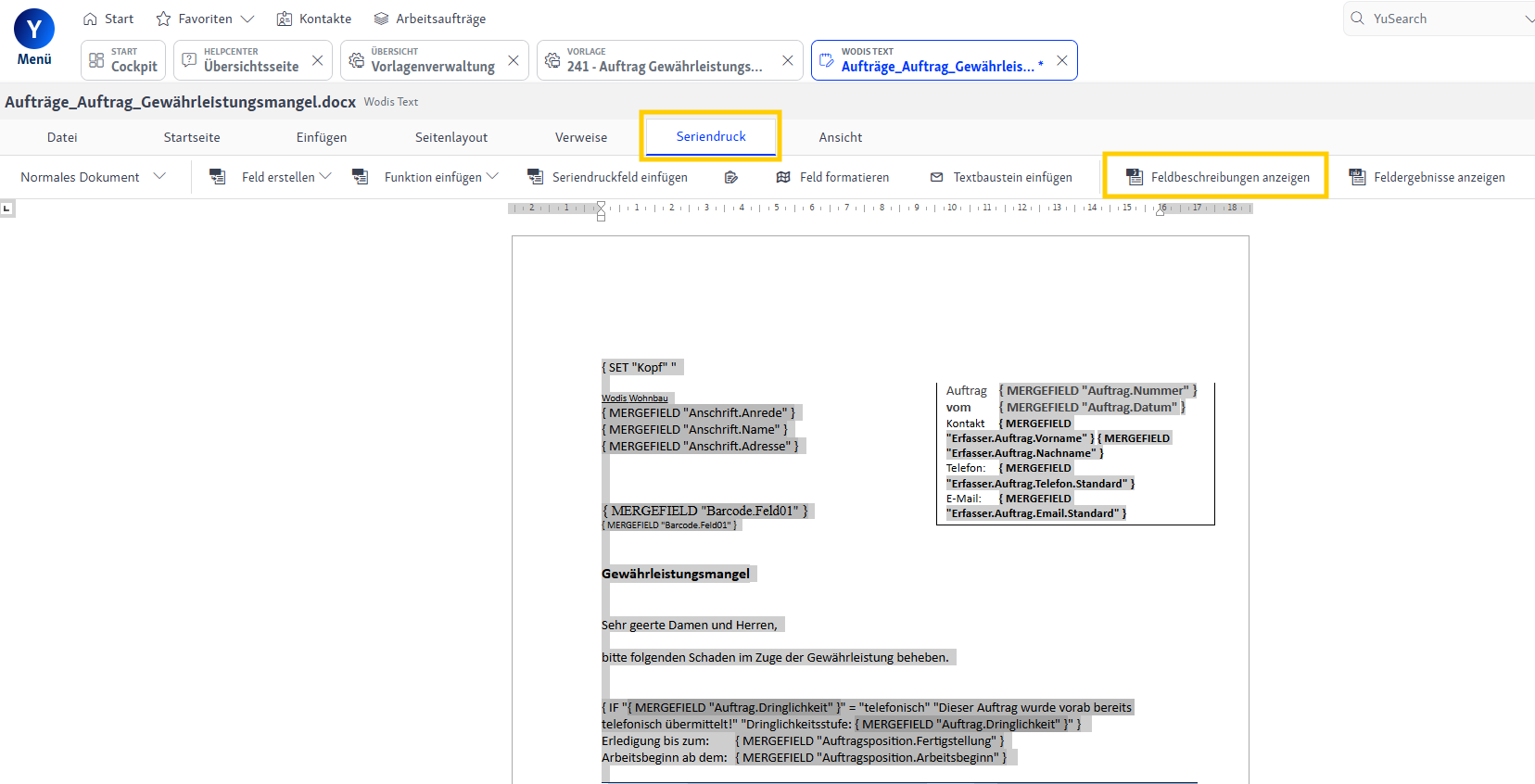Screen dimensions: 1535x784
Task: Open the Startseite ribbon tab
Action: [x=192, y=137]
